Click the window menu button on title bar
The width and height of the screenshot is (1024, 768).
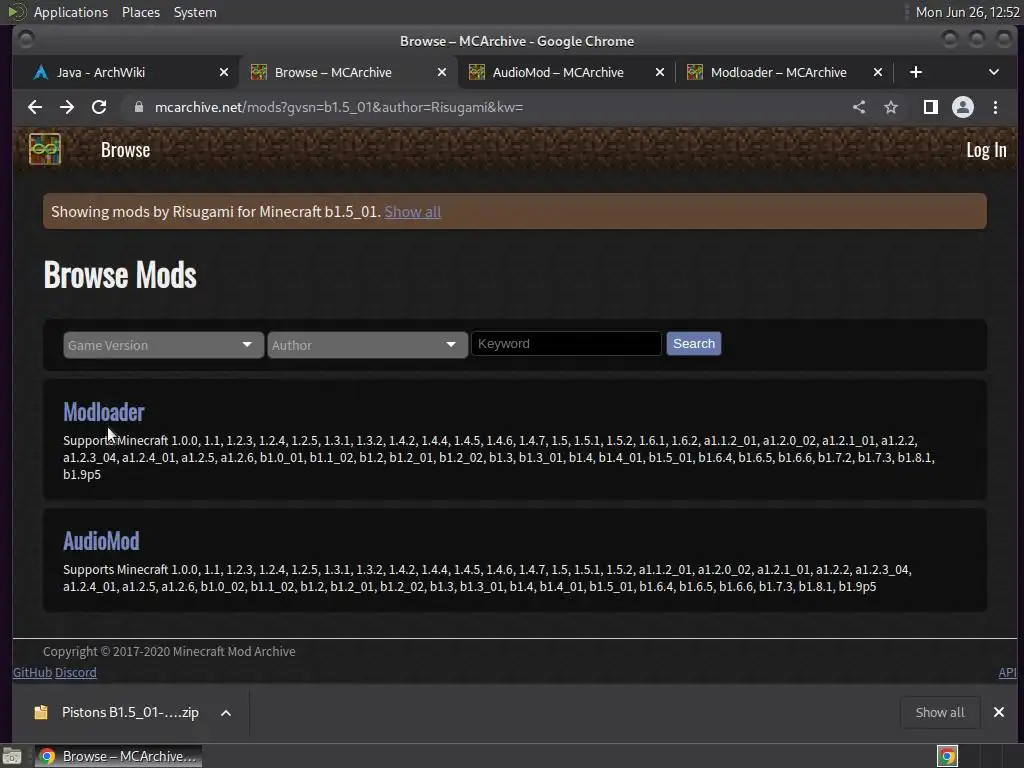click(x=26, y=40)
